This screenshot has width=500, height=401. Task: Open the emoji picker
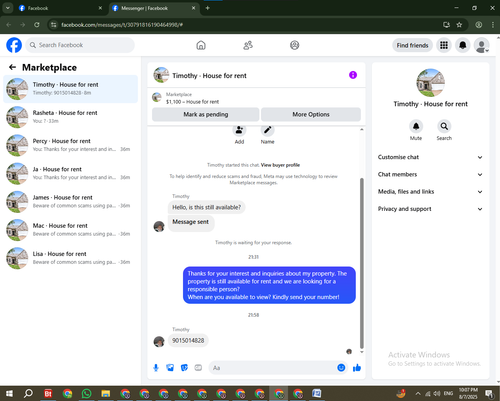pos(341,368)
